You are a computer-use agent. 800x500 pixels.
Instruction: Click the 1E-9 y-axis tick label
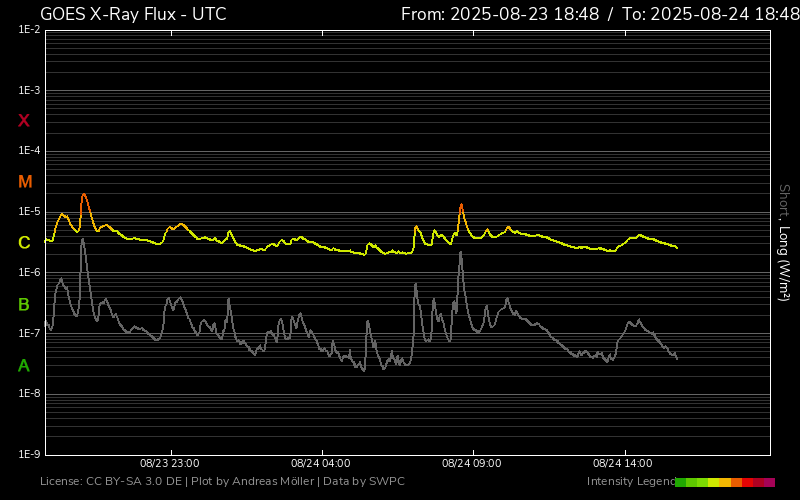(29, 454)
